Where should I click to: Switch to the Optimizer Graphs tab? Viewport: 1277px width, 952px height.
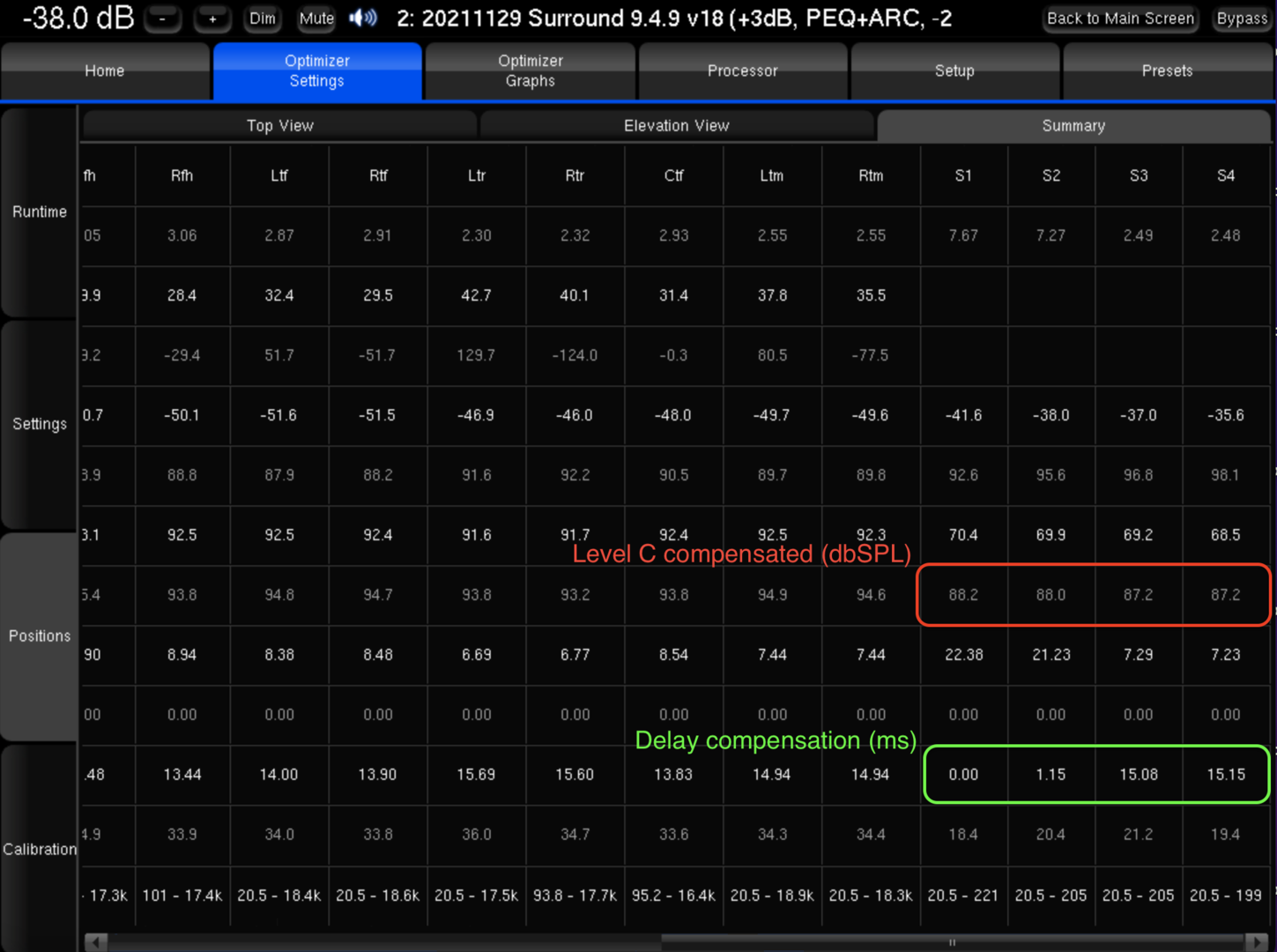531,71
